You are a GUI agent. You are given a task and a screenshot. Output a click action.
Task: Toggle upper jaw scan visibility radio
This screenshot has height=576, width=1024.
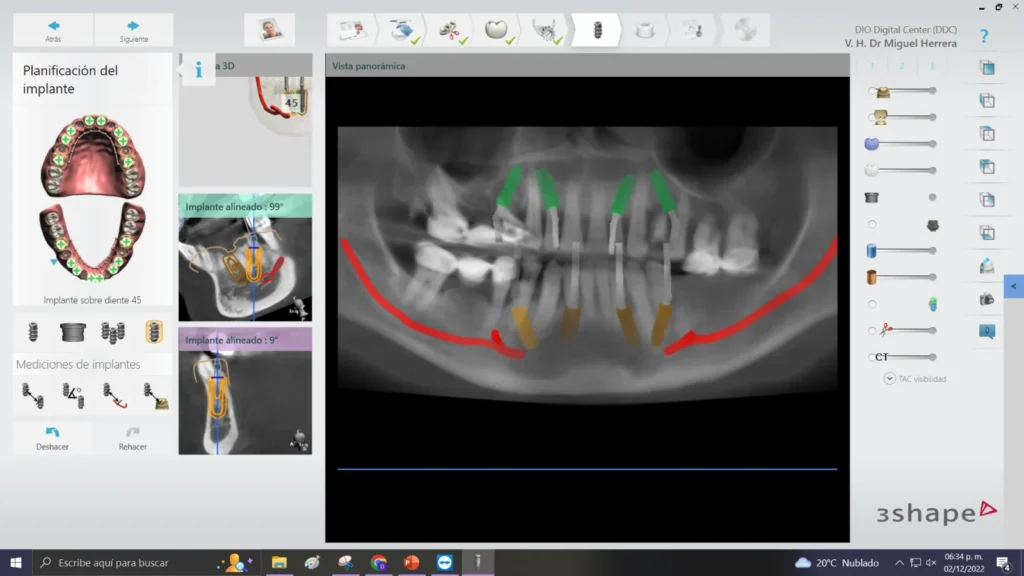point(872,91)
